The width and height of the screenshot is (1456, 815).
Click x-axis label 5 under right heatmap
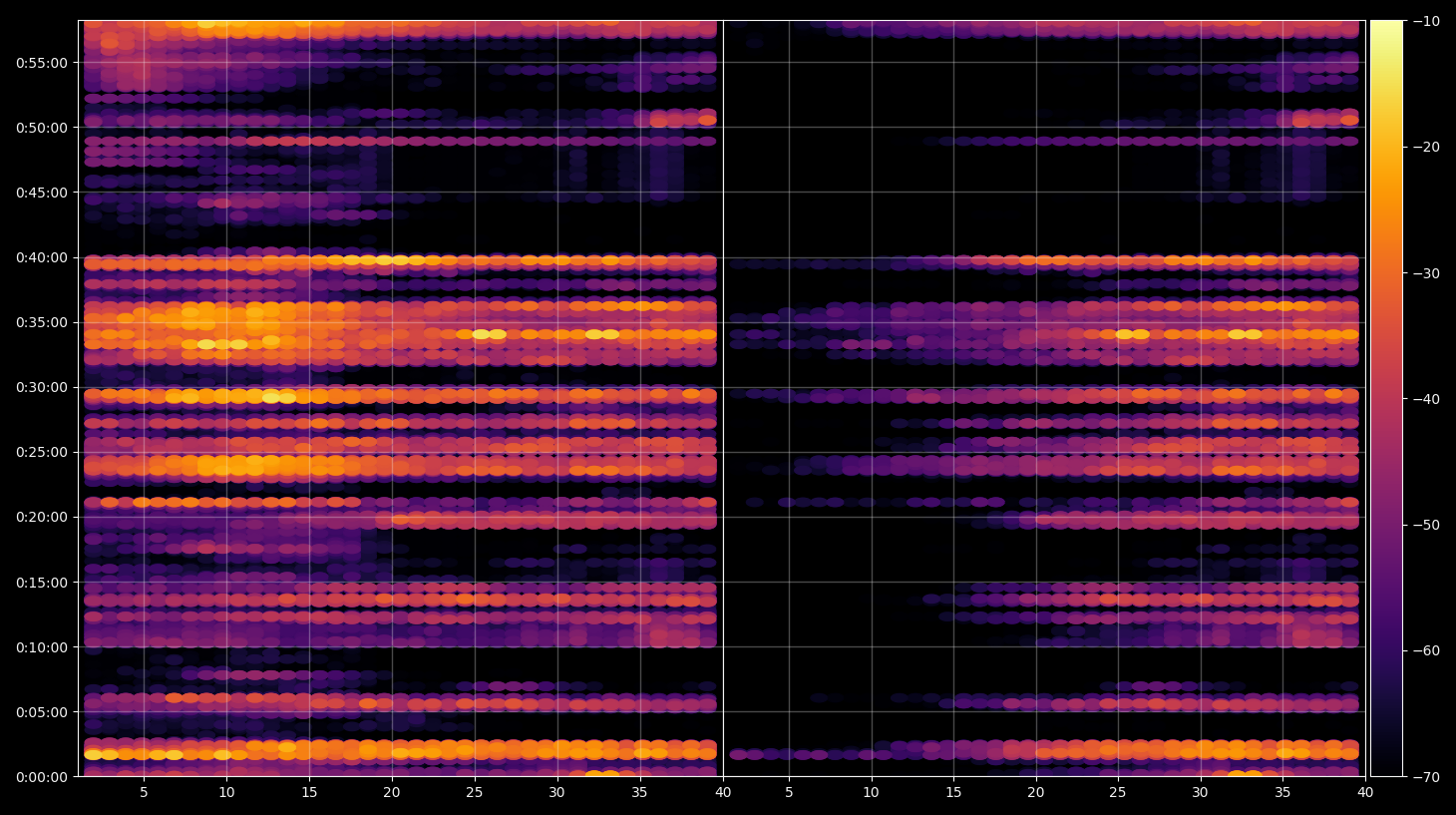pyautogui.click(x=789, y=793)
